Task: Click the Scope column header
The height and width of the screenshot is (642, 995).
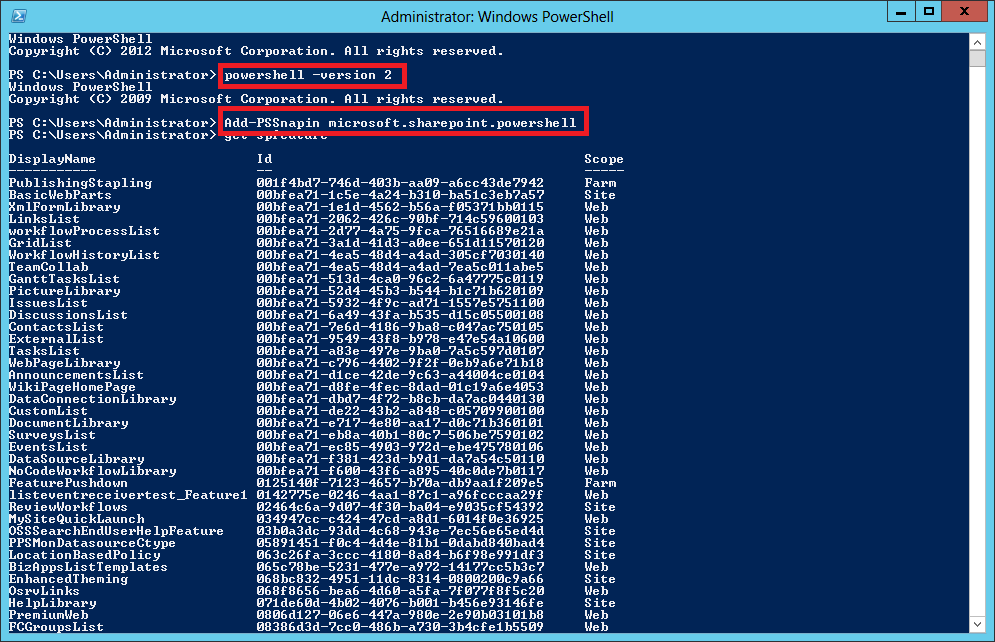Action: [x=603, y=159]
